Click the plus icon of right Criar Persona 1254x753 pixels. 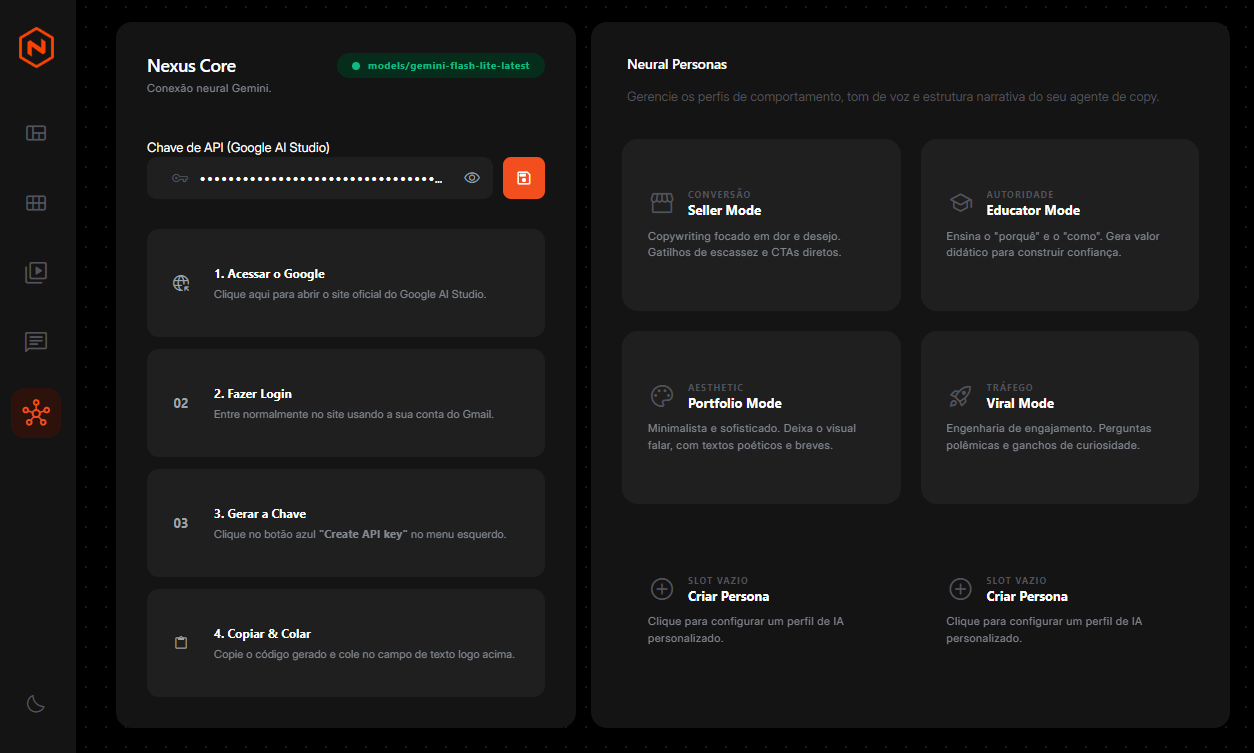tap(960, 588)
